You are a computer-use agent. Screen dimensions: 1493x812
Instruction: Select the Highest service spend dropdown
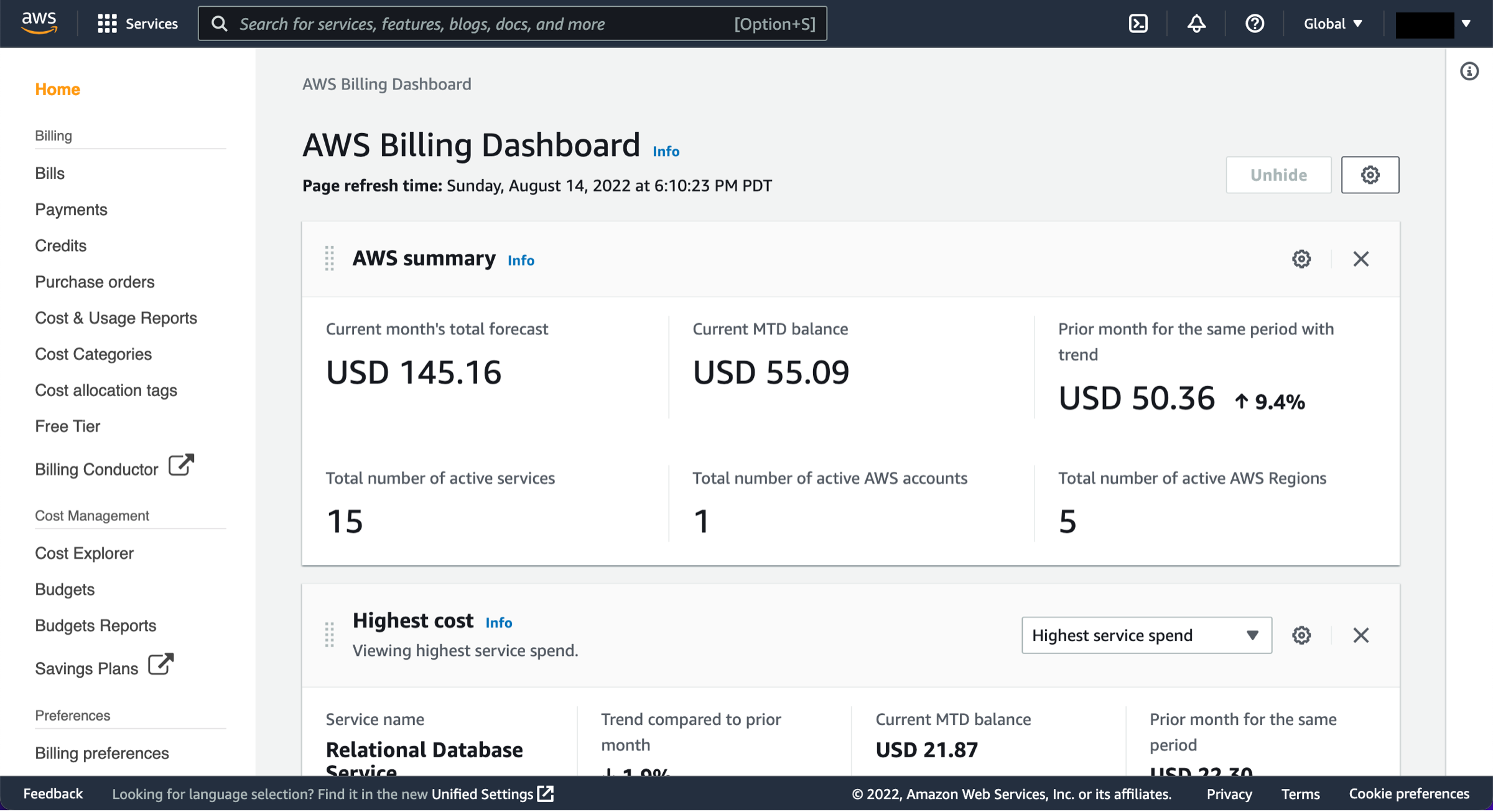click(1145, 634)
